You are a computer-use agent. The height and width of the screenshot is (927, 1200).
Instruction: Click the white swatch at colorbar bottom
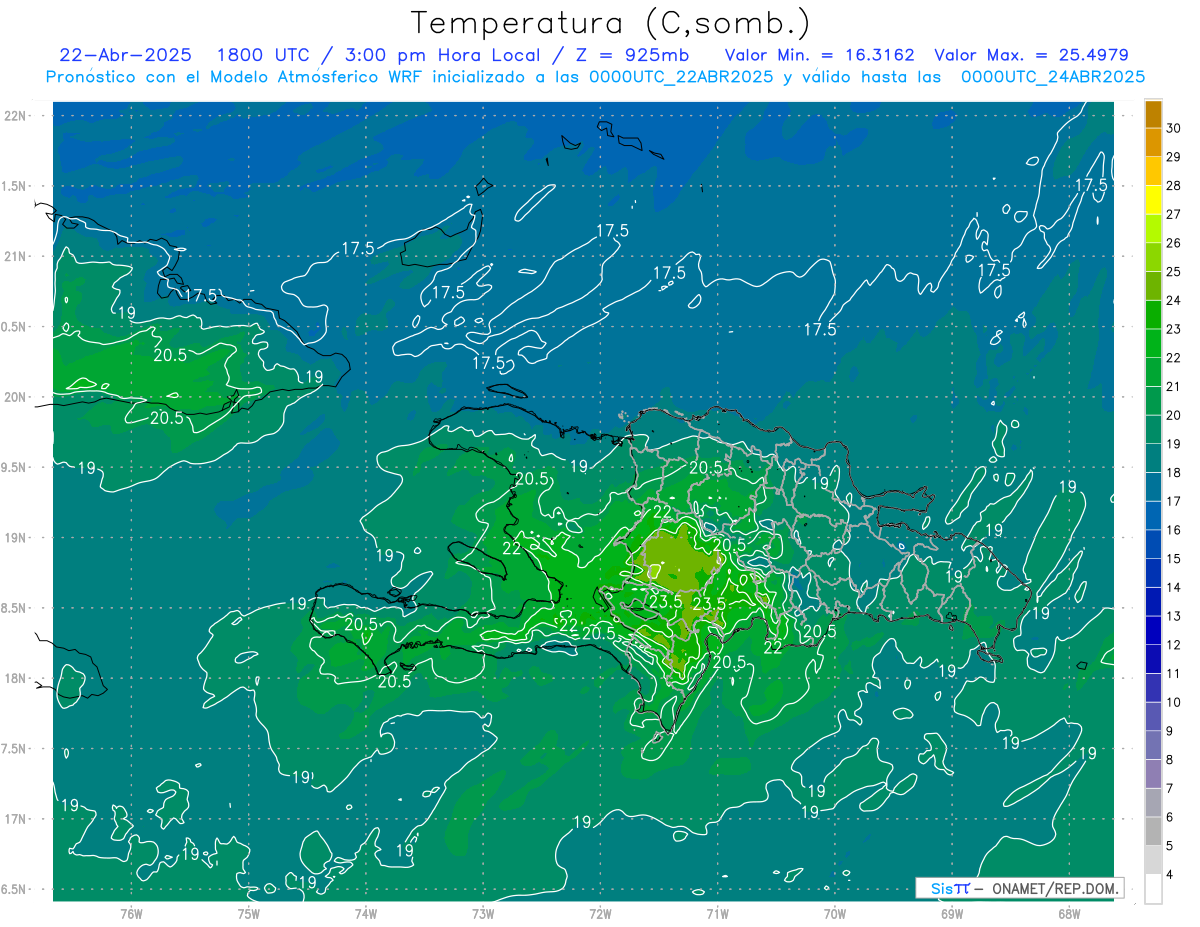[1153, 890]
